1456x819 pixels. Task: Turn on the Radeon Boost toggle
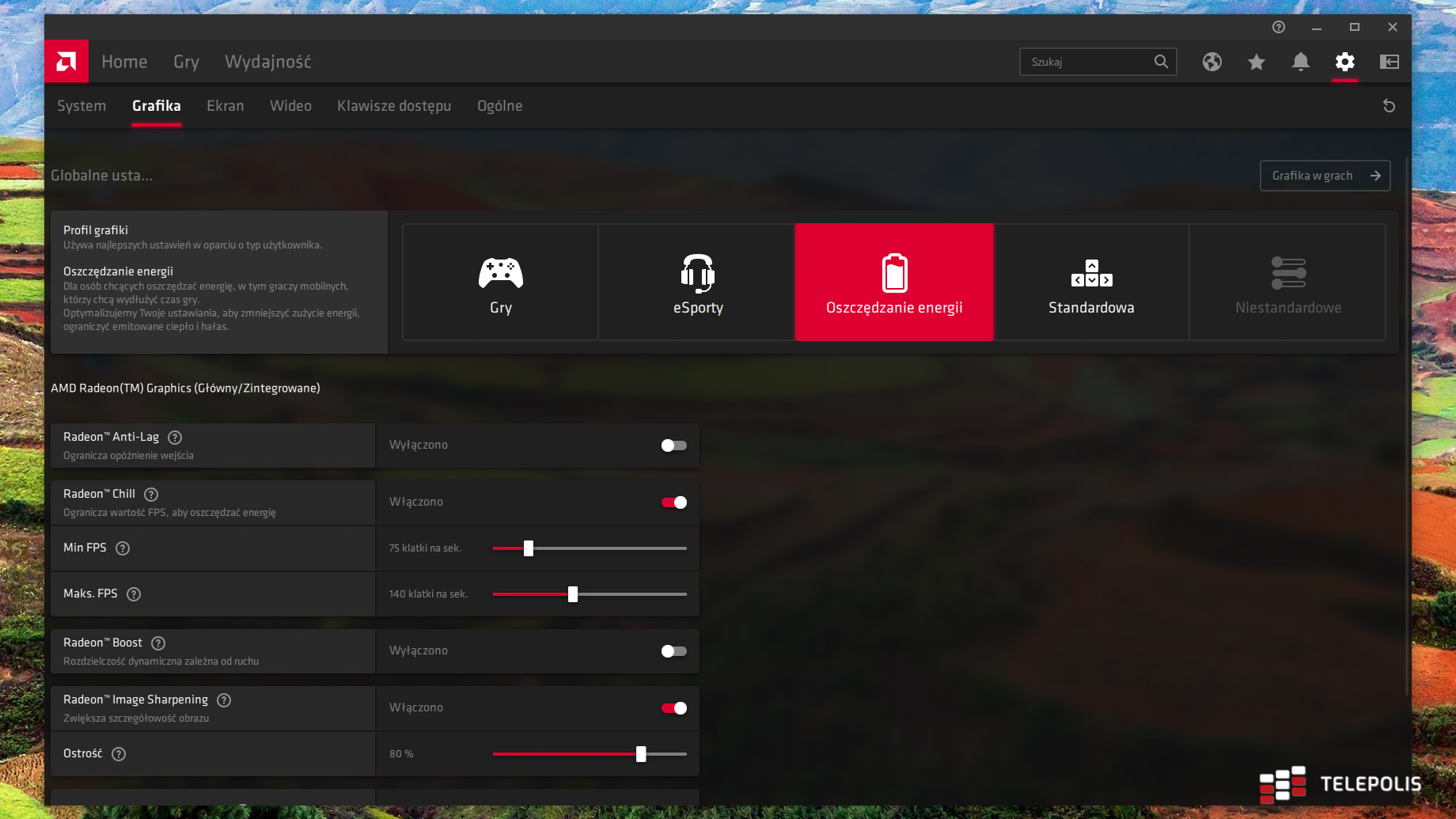[x=673, y=651]
